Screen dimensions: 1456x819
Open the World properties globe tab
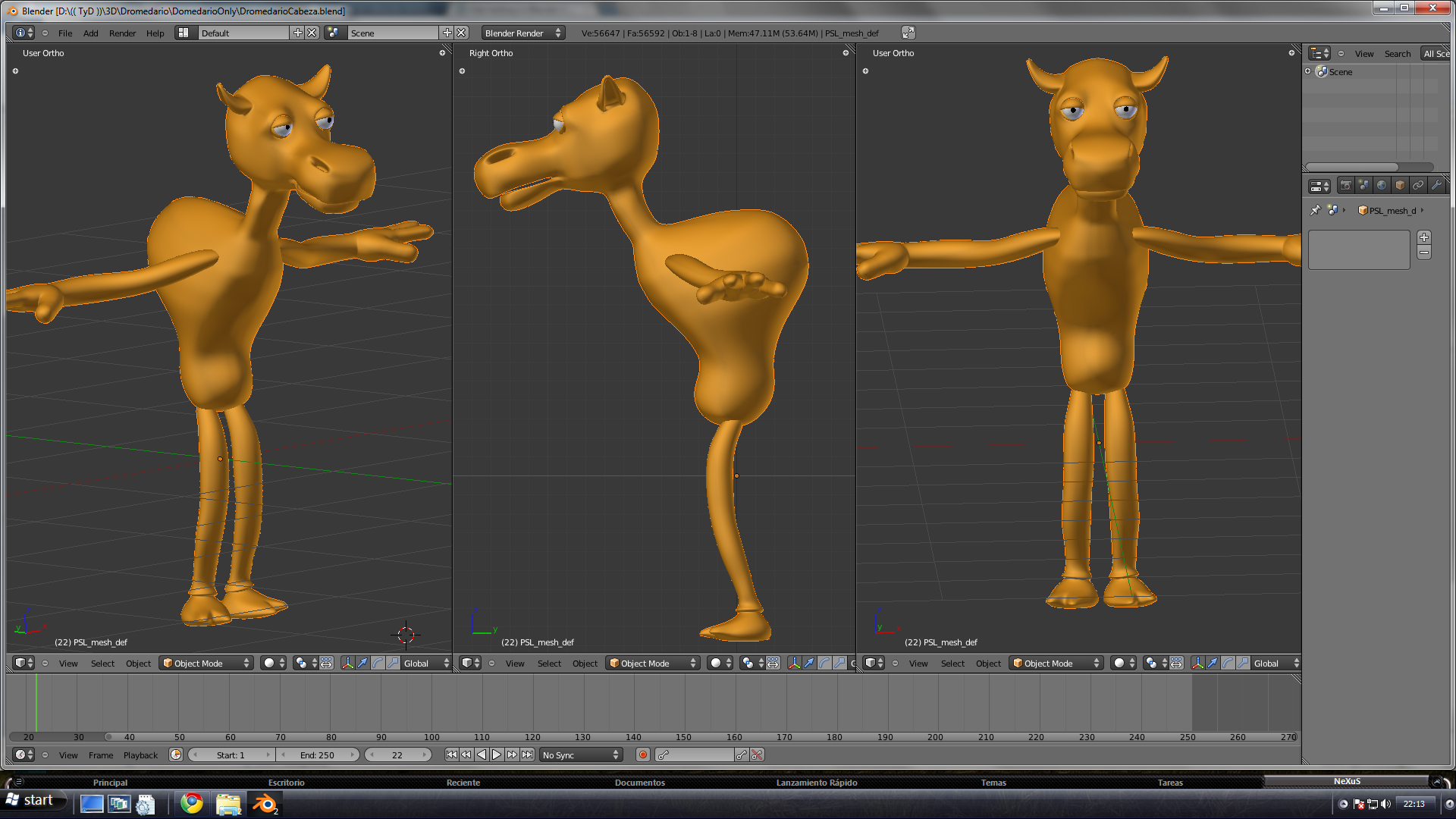[x=1382, y=186]
